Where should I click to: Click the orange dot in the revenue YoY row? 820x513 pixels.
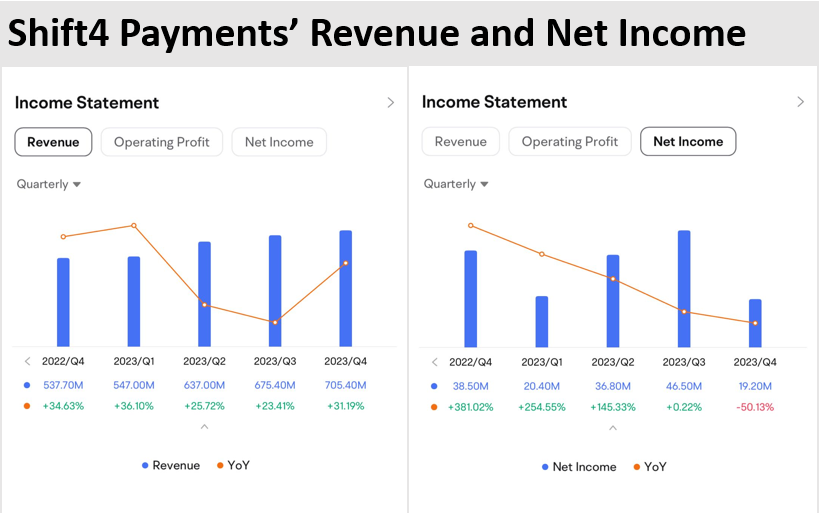27,406
